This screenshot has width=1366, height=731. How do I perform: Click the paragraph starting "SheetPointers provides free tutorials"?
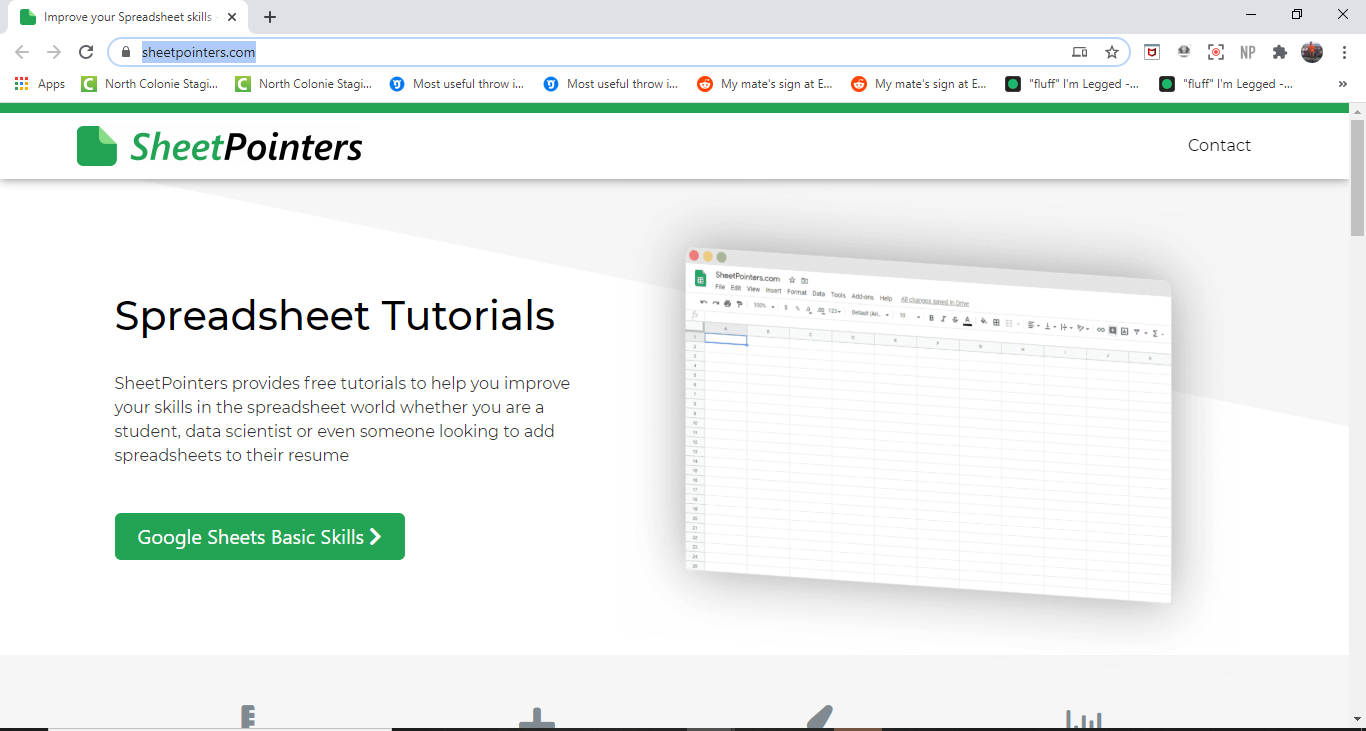(x=342, y=419)
